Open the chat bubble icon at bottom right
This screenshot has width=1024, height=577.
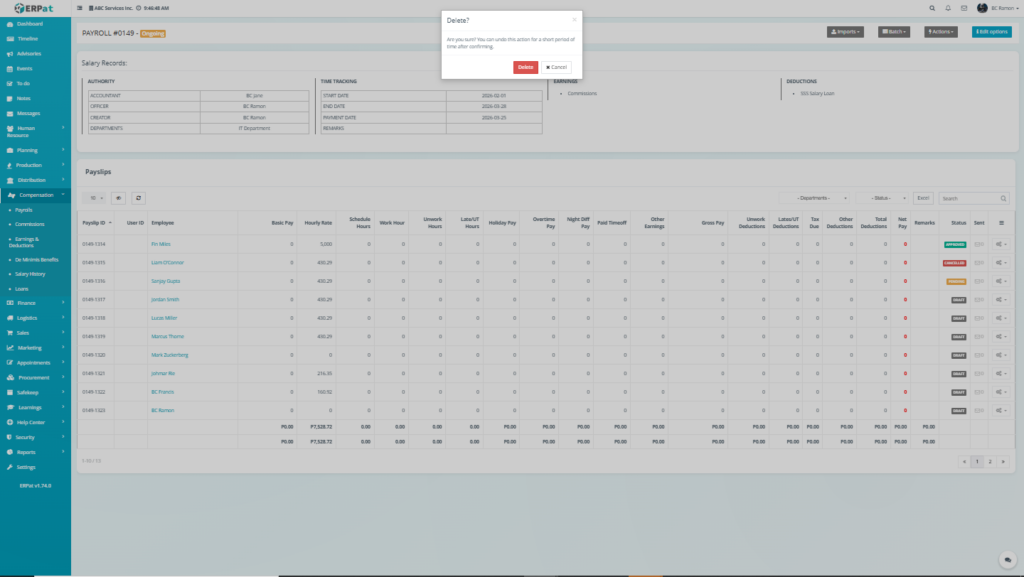(1008, 560)
